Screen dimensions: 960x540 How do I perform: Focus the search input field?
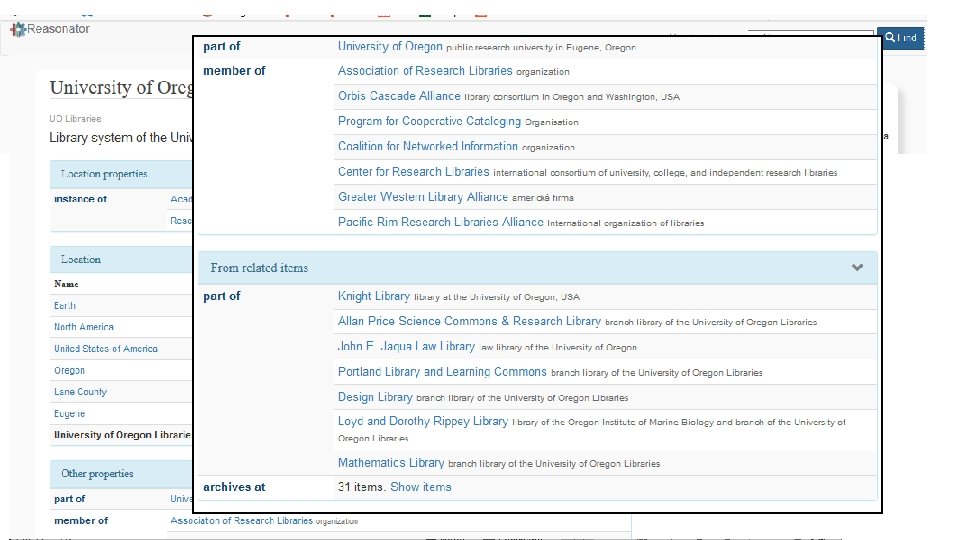811,32
